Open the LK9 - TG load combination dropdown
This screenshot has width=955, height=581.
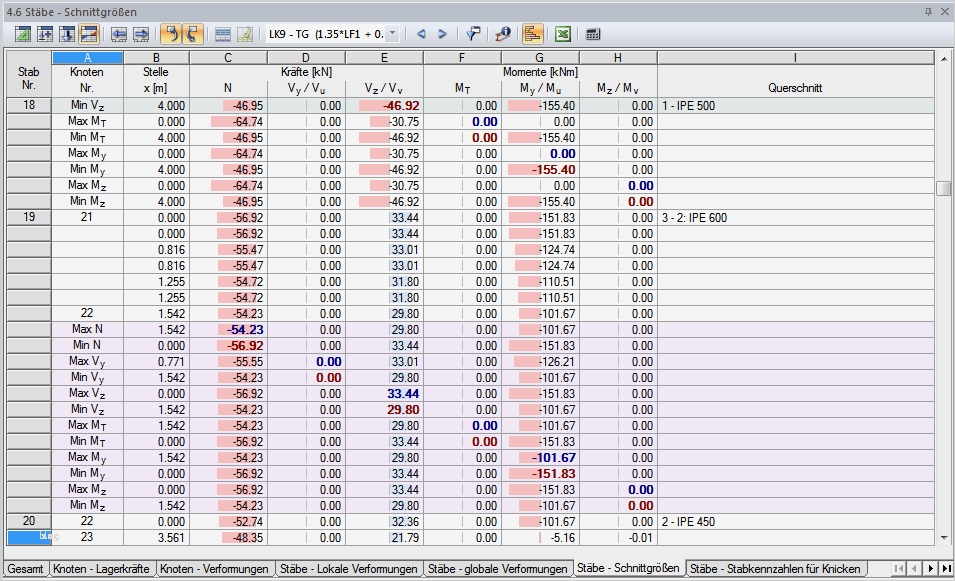pos(392,34)
